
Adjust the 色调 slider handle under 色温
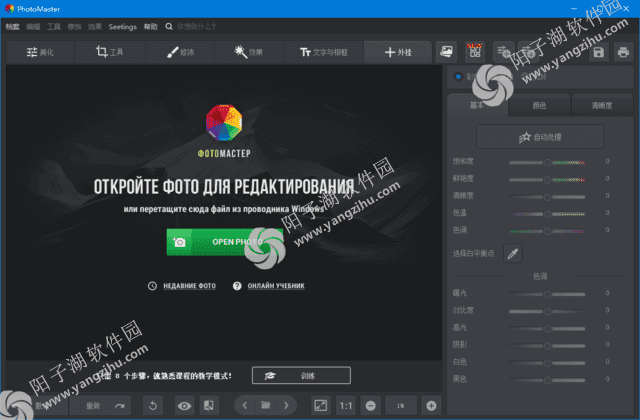[547, 231]
